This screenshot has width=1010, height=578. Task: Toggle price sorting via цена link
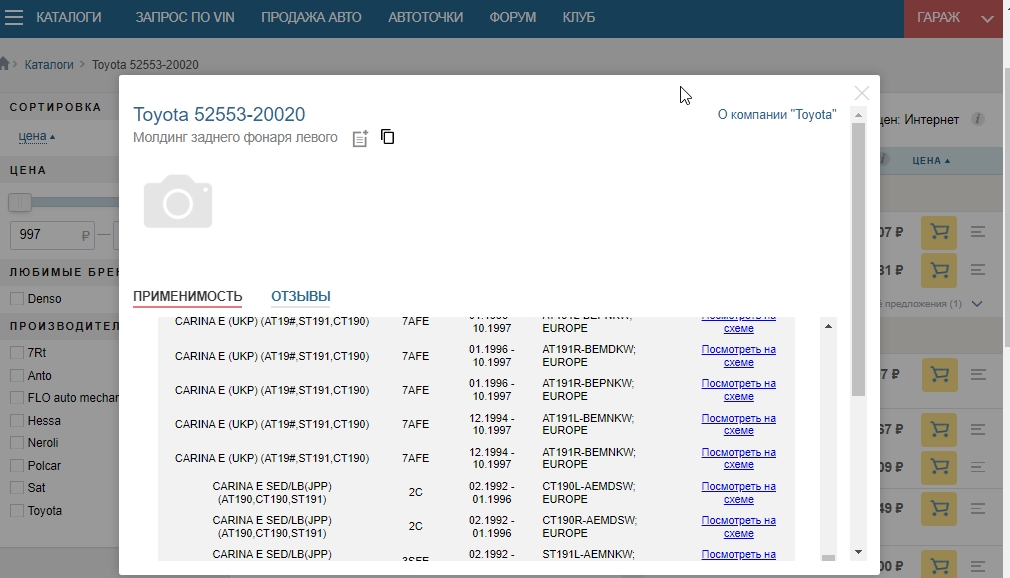37,136
